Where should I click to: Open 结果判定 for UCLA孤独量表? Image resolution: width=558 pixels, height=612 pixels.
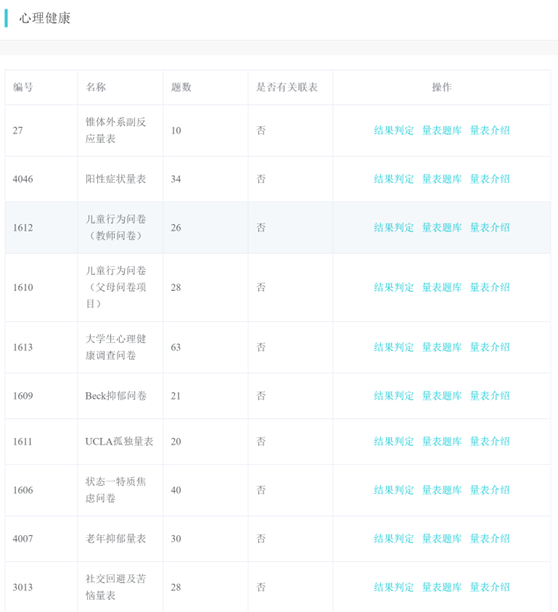coord(394,441)
